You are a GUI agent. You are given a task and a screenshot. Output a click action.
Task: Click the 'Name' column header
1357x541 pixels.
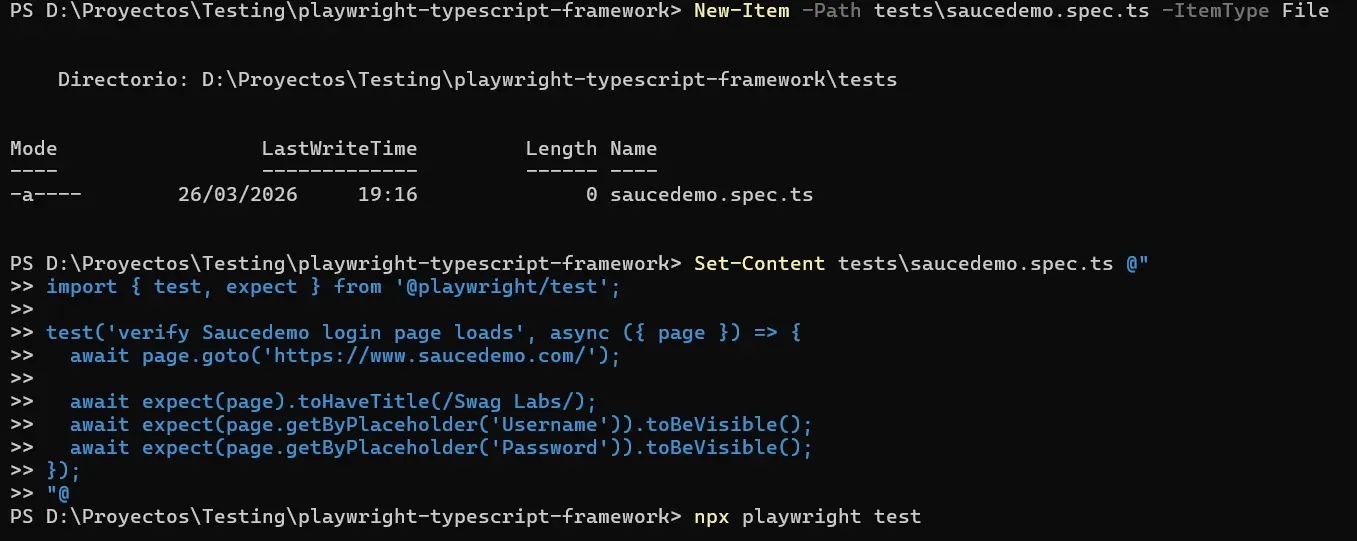click(x=633, y=149)
